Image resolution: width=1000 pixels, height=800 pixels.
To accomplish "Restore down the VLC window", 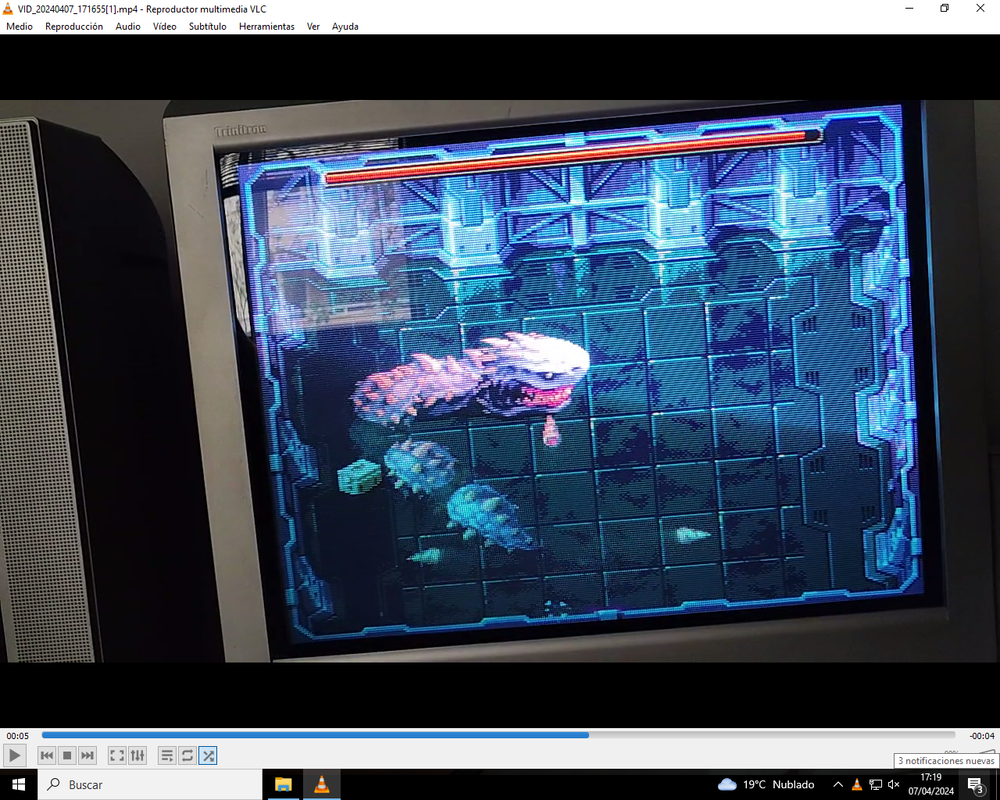I will (945, 8).
